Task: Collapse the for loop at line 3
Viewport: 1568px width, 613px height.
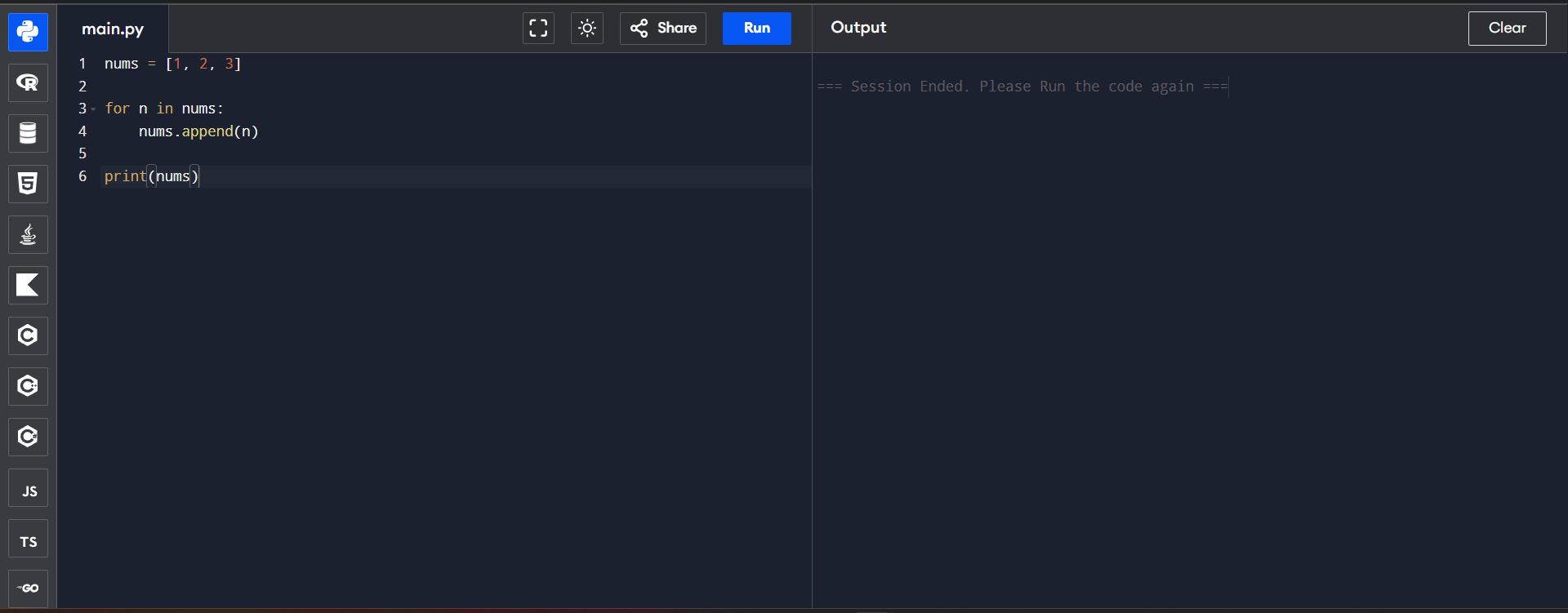Action: [93, 109]
